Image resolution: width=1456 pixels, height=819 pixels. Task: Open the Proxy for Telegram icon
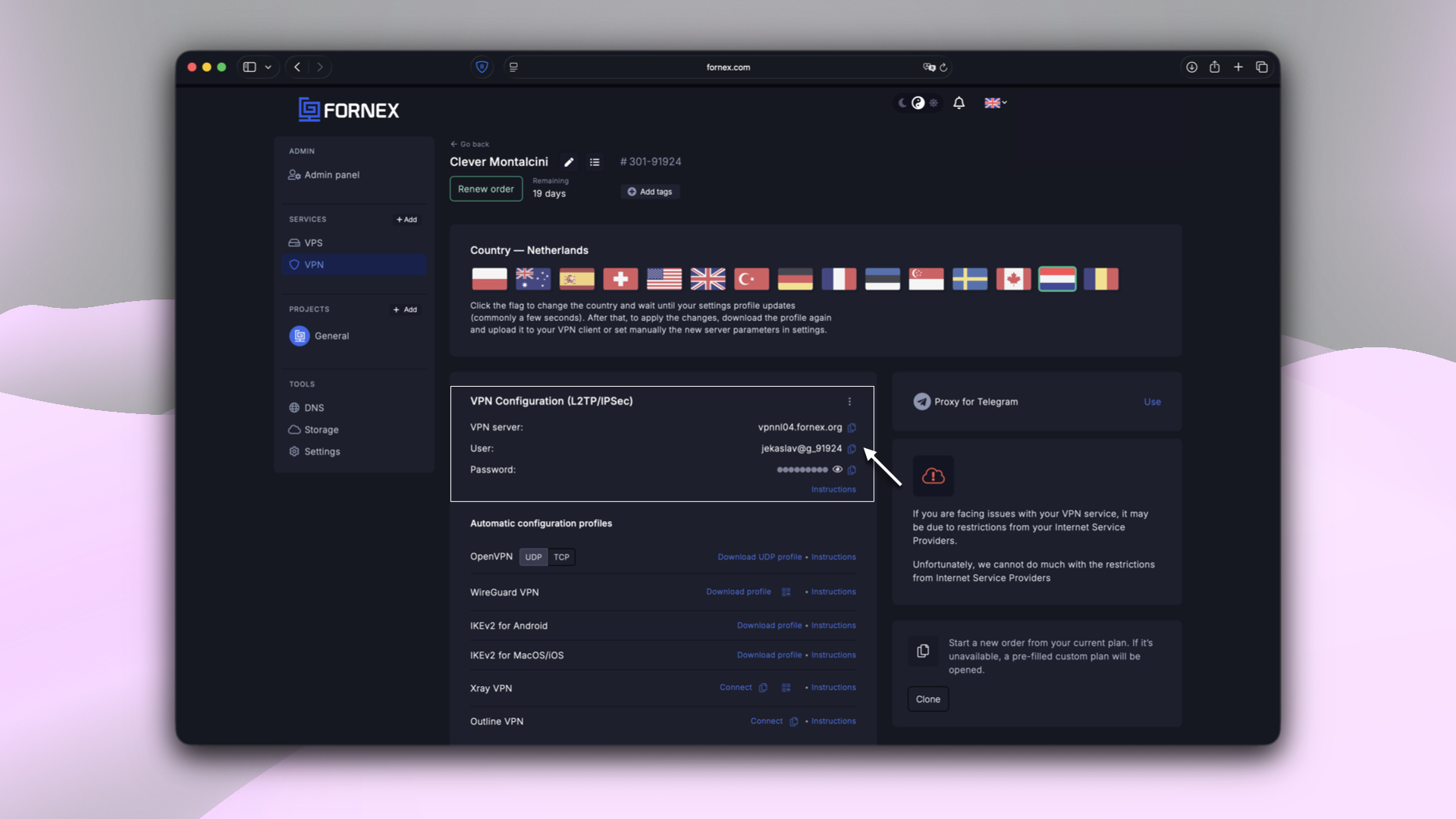point(922,402)
